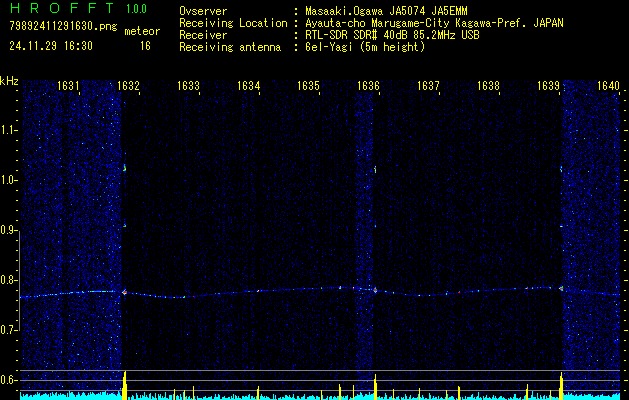Click the meteor count value 16

point(146,46)
